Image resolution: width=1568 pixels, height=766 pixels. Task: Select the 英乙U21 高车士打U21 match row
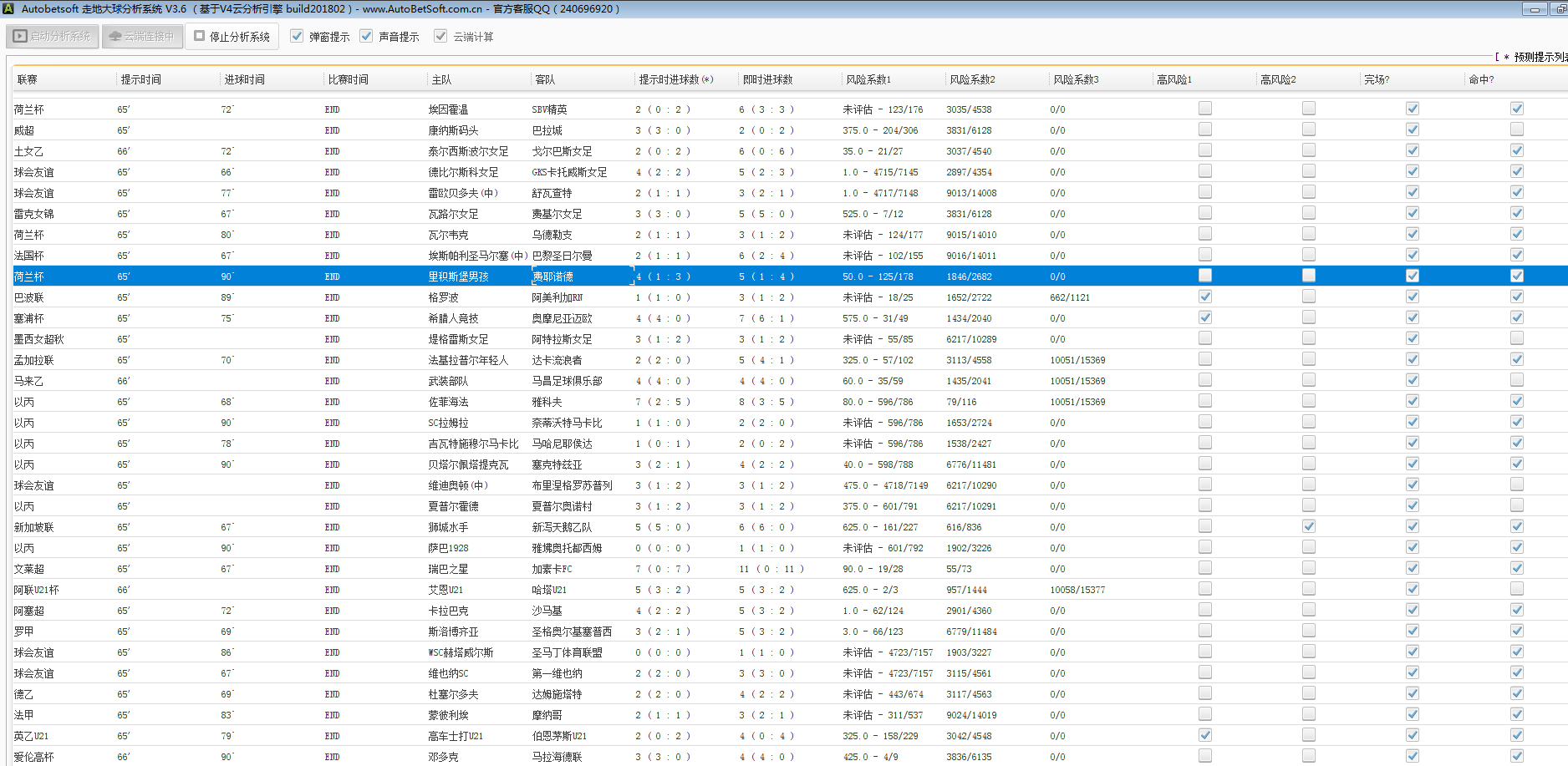coord(456,736)
